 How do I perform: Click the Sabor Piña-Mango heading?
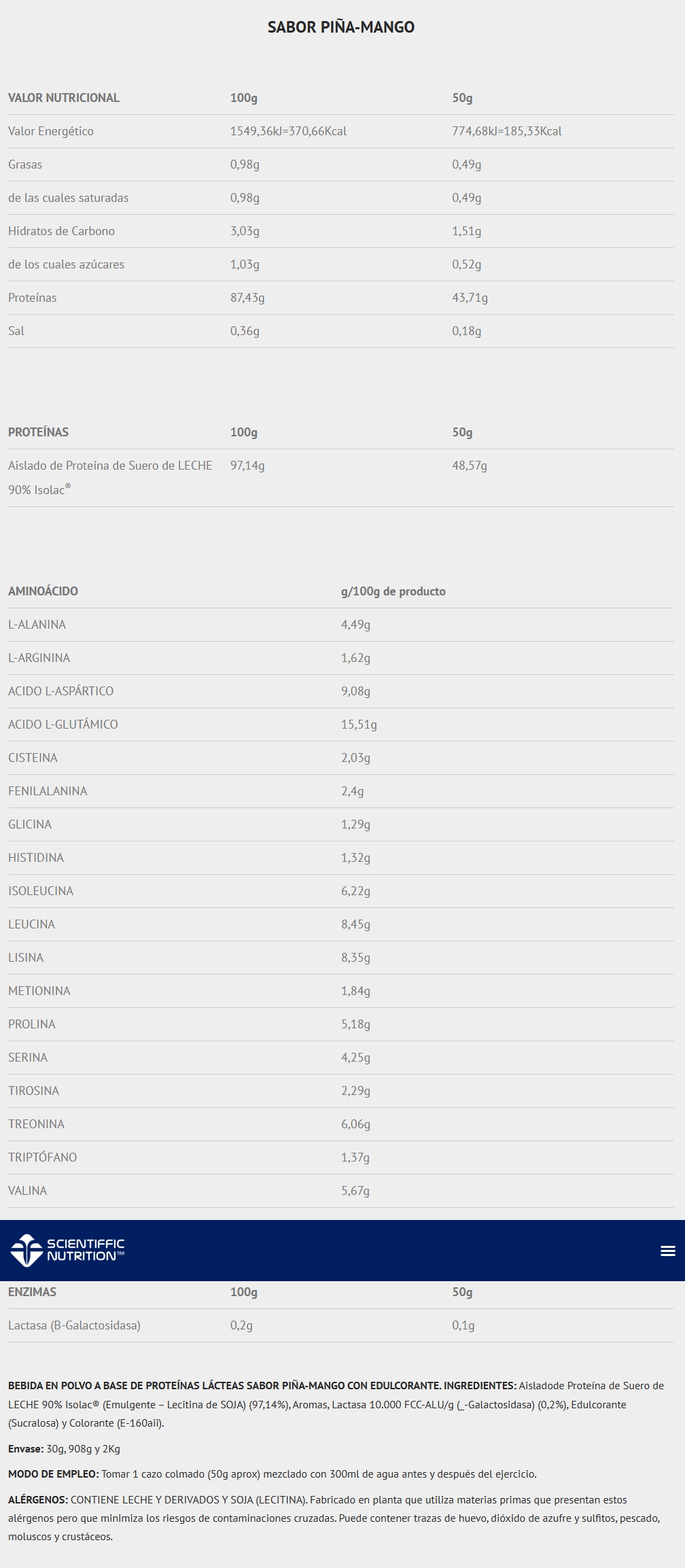341,27
